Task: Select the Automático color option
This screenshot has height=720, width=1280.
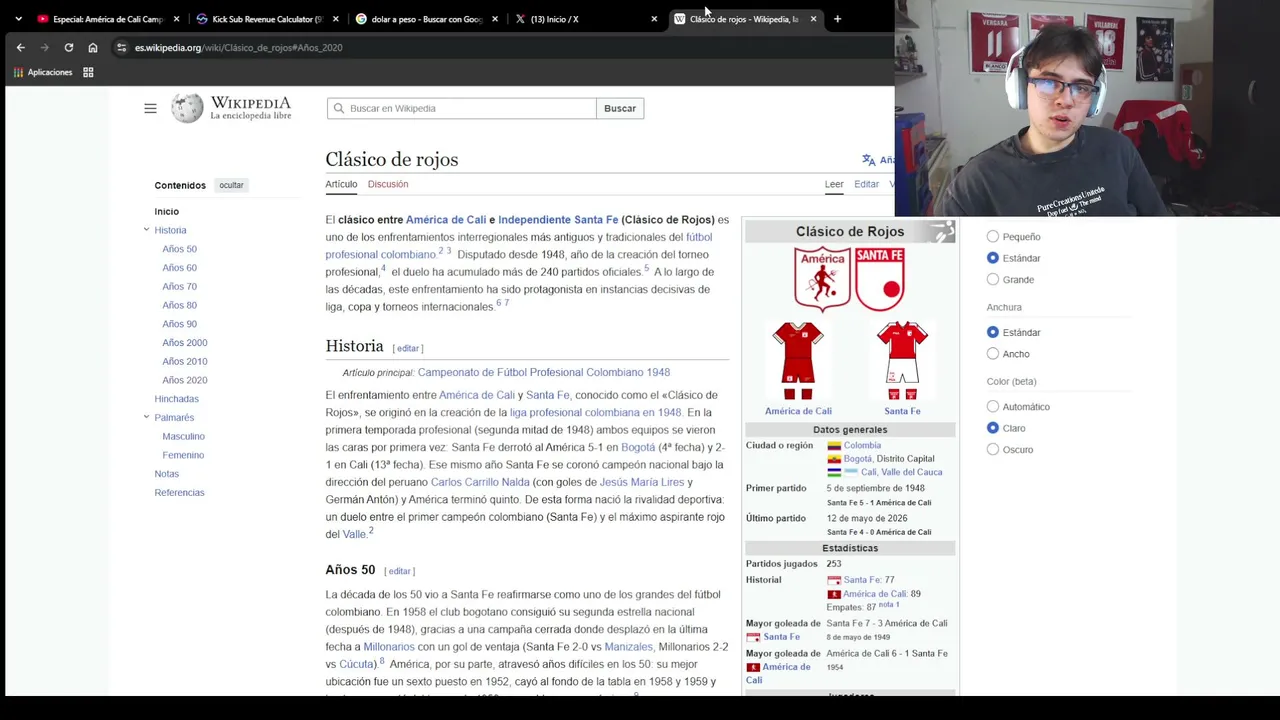Action: [x=993, y=407]
